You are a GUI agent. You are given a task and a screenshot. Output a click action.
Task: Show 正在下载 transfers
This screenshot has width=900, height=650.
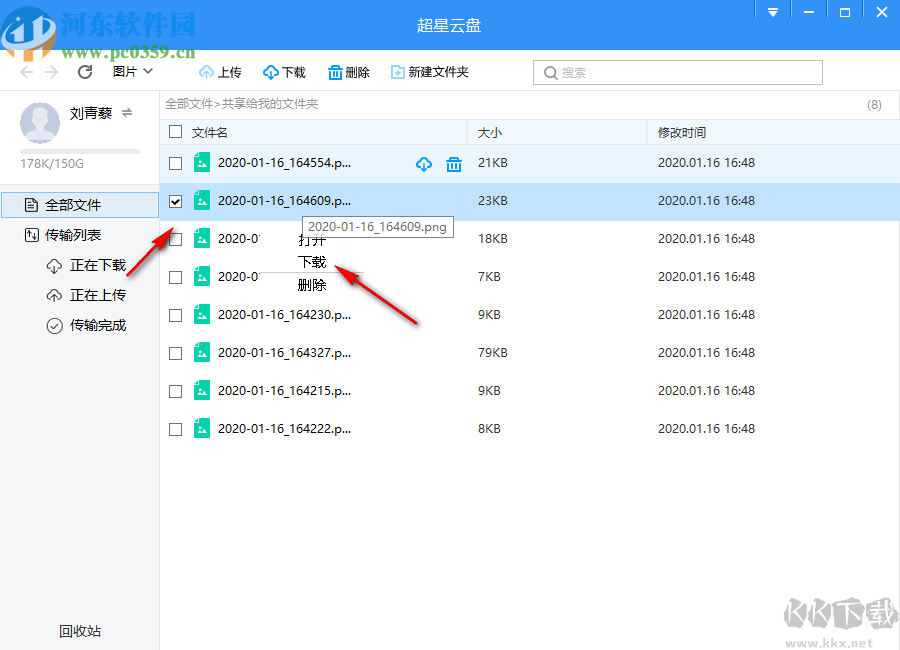86,265
